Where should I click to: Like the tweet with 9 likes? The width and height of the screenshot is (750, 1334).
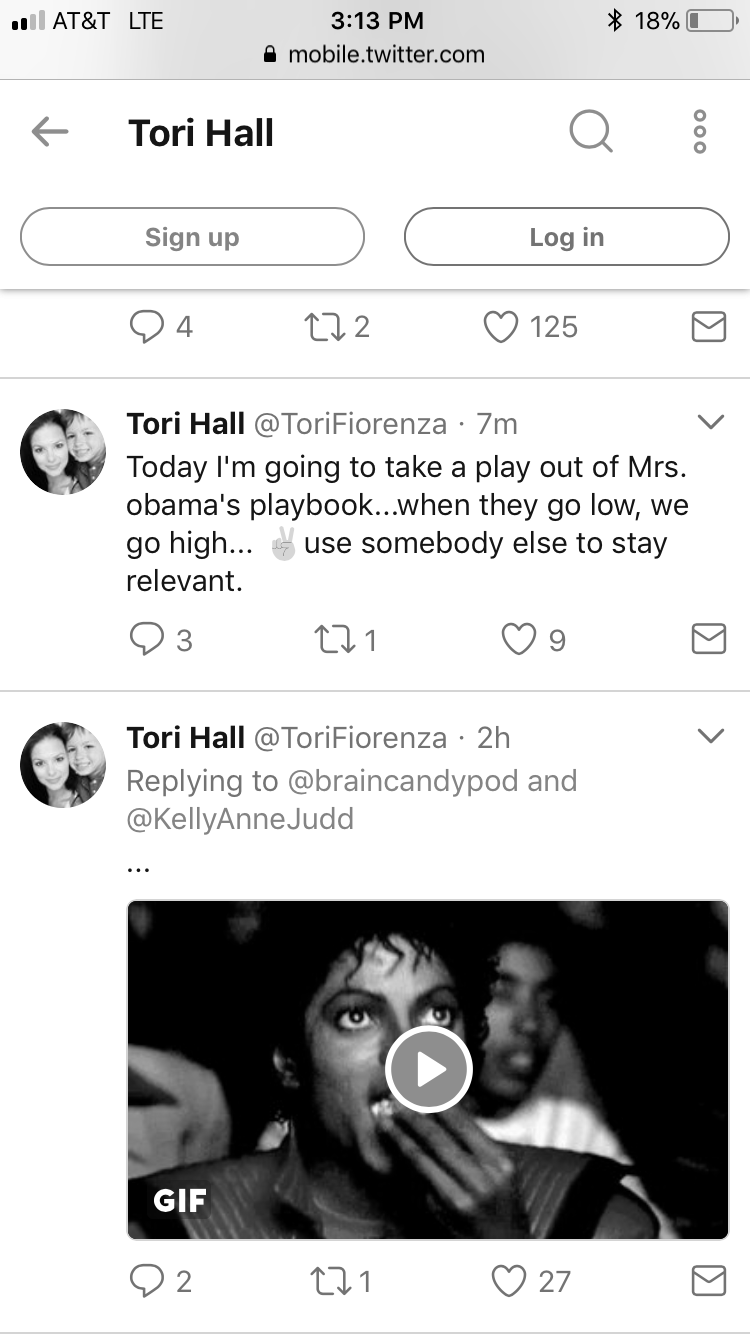point(518,639)
